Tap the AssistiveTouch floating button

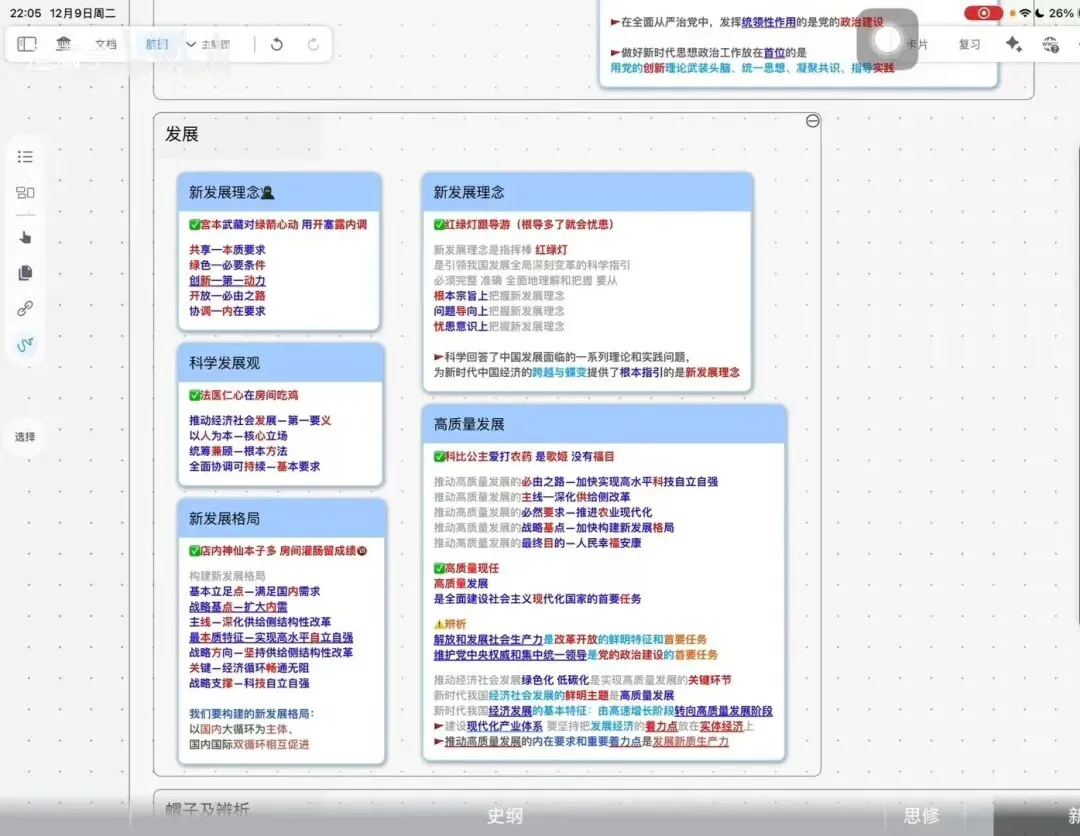pyautogui.click(x=887, y=40)
